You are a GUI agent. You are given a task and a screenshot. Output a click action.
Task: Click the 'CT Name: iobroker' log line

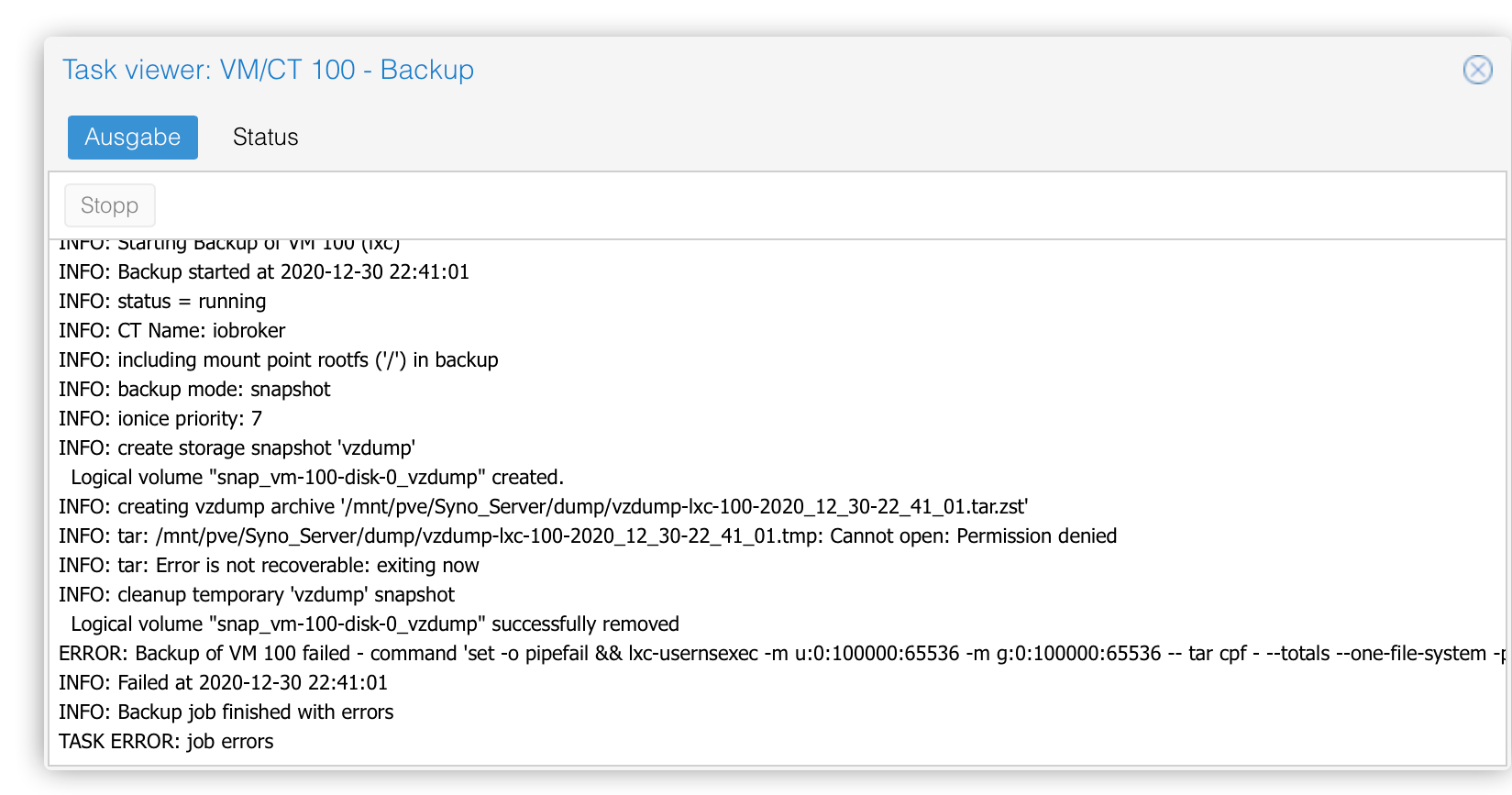[x=172, y=331]
